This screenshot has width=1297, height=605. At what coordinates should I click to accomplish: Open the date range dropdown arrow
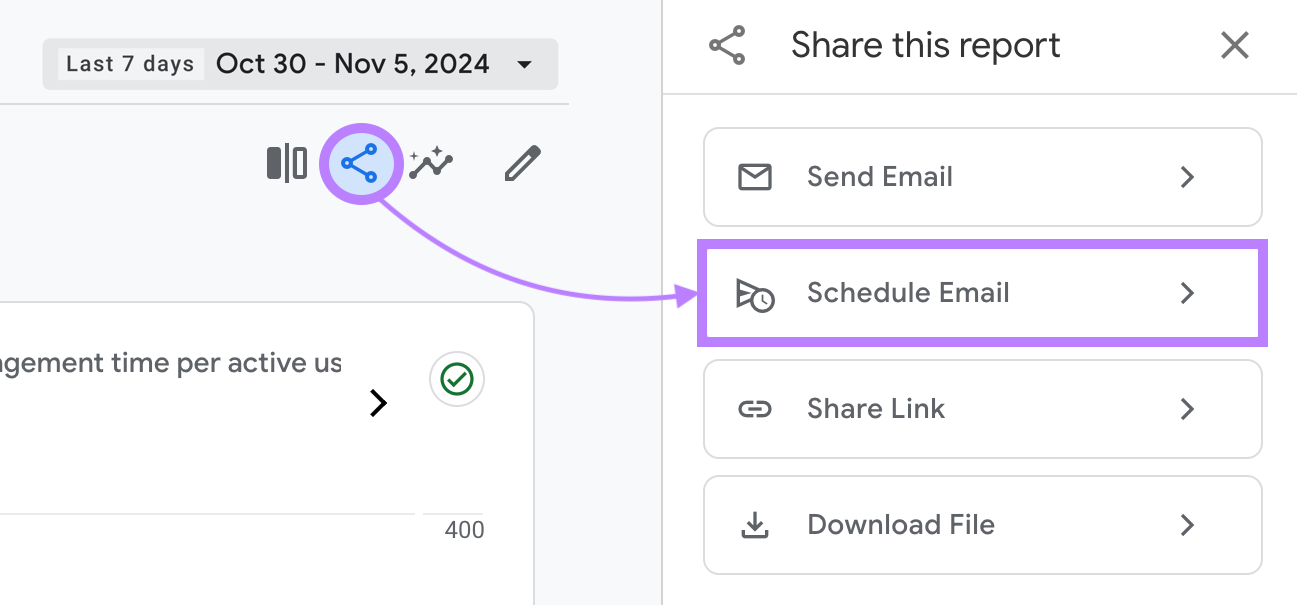pos(525,63)
